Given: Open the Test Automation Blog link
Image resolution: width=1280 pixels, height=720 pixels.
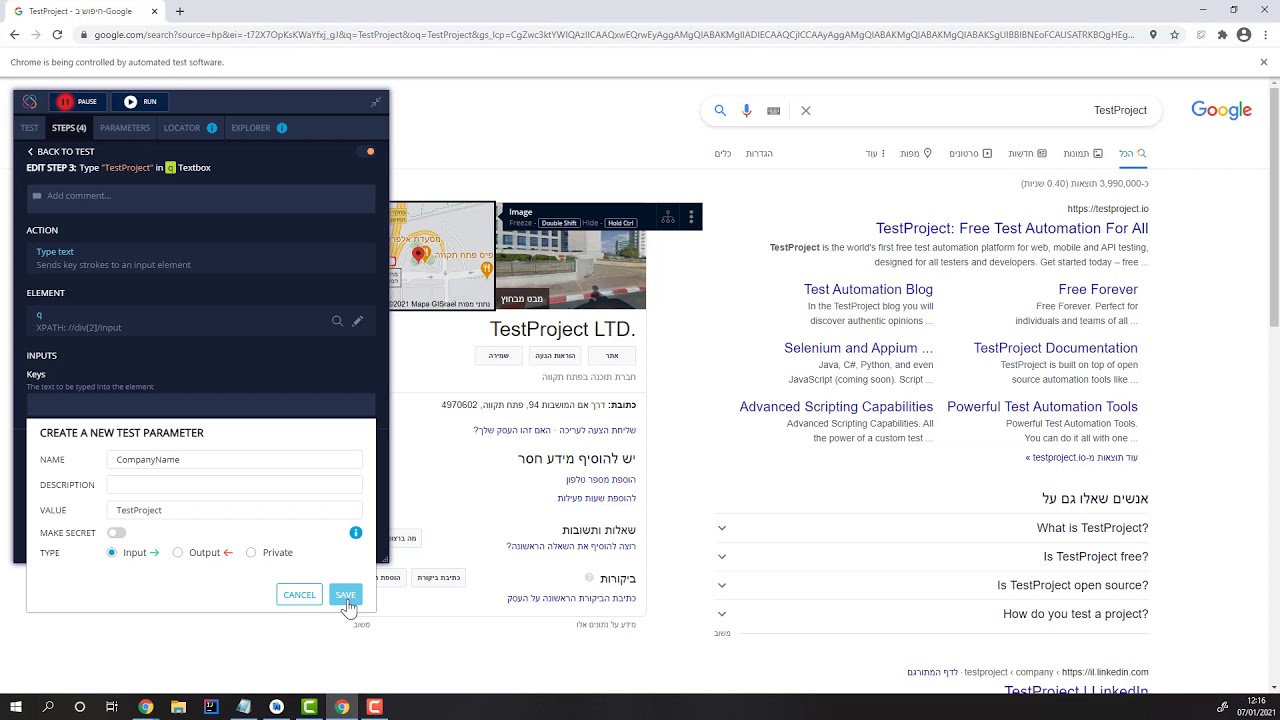Looking at the screenshot, I should coord(868,290).
